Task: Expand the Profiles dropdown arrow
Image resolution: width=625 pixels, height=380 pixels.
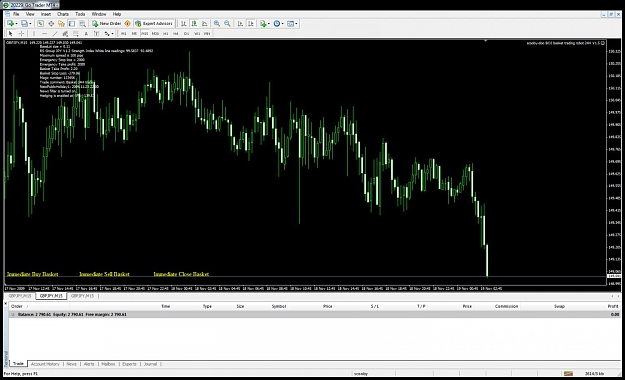Action: (x=30, y=24)
